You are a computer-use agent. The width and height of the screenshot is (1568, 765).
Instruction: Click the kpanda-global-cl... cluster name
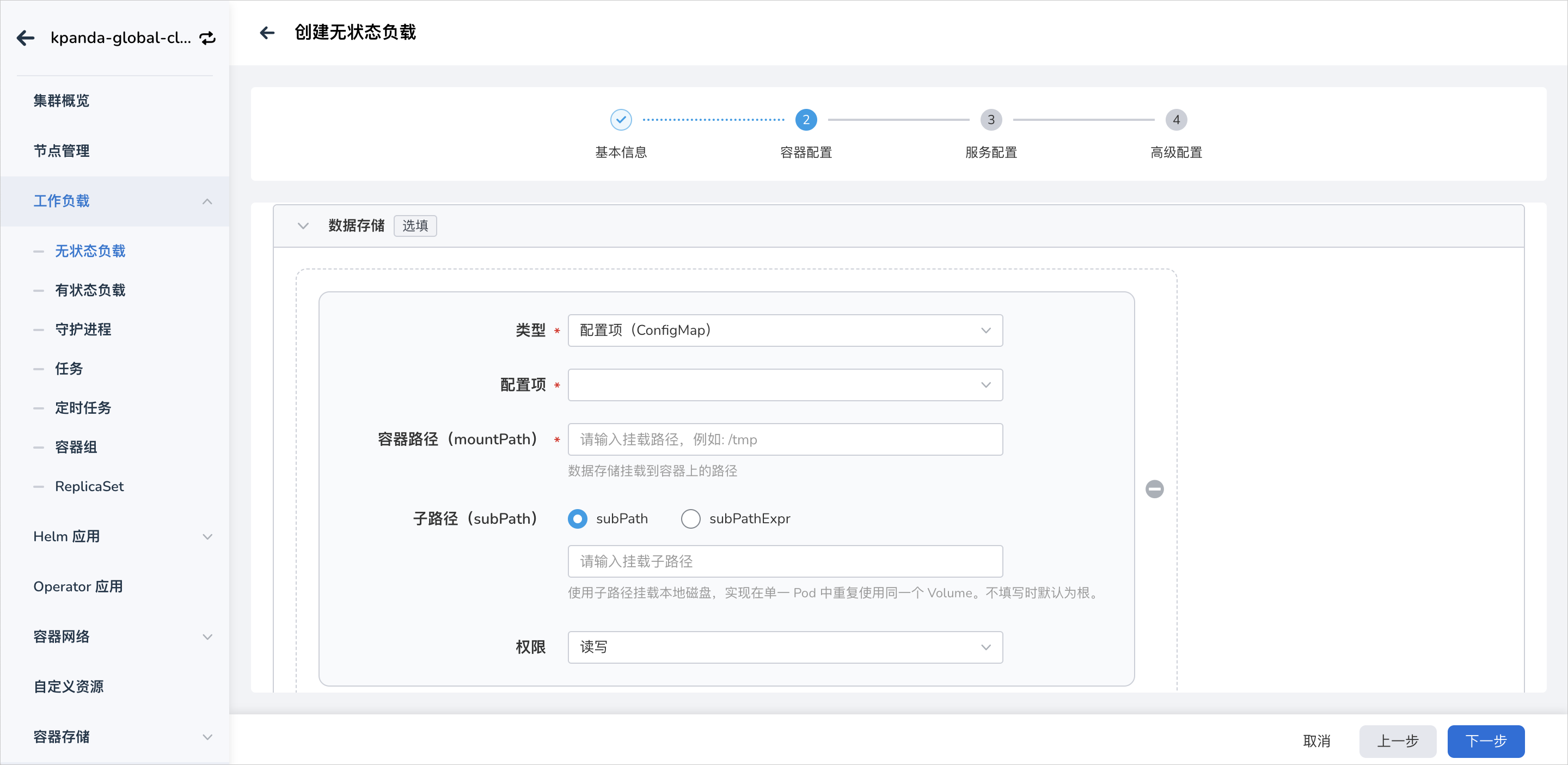[120, 38]
